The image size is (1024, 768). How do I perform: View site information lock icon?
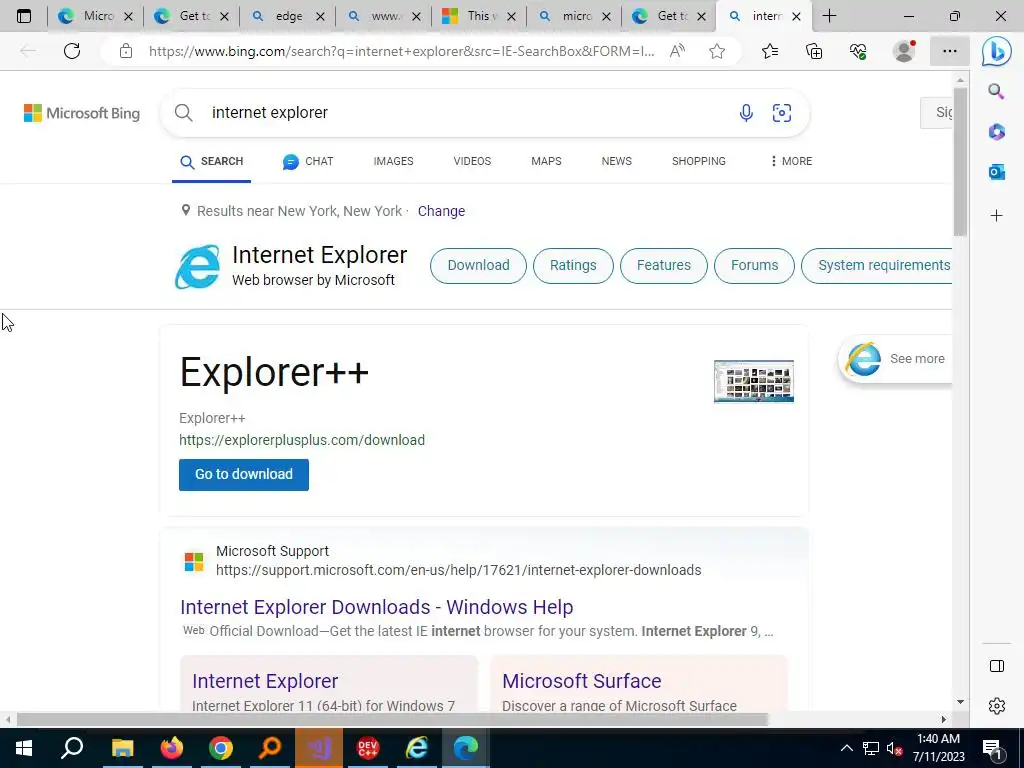(125, 51)
